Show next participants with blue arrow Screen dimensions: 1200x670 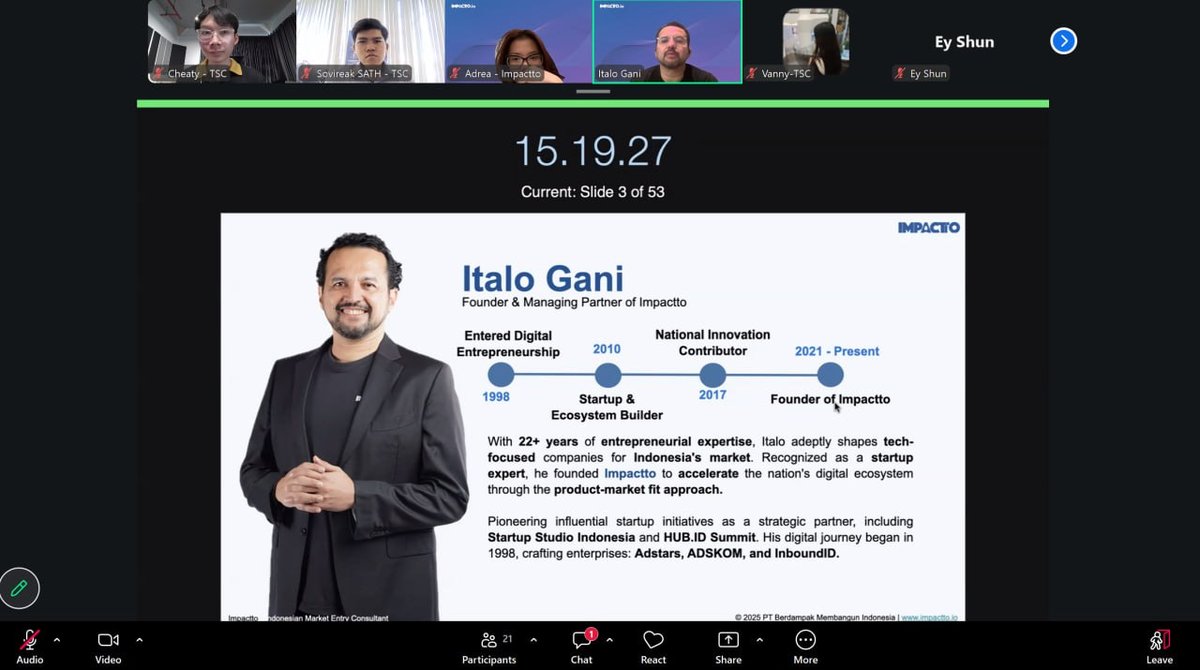[x=1064, y=41]
